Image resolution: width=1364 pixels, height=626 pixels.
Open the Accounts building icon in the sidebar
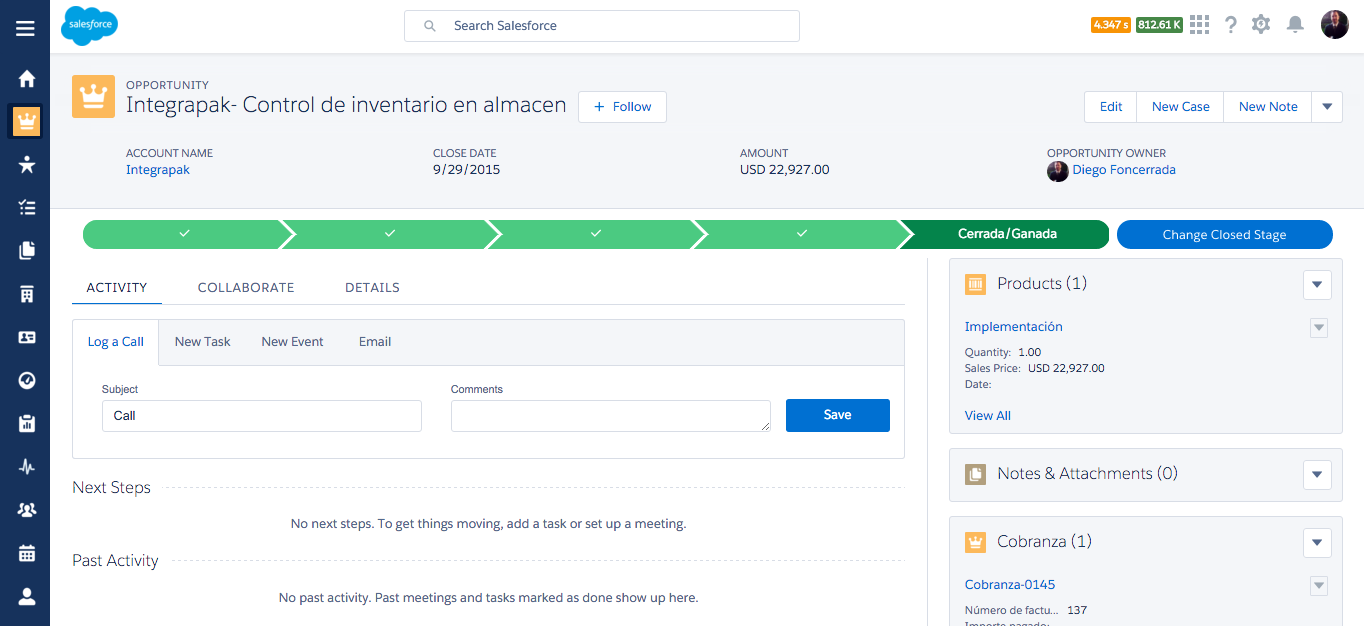[27, 294]
